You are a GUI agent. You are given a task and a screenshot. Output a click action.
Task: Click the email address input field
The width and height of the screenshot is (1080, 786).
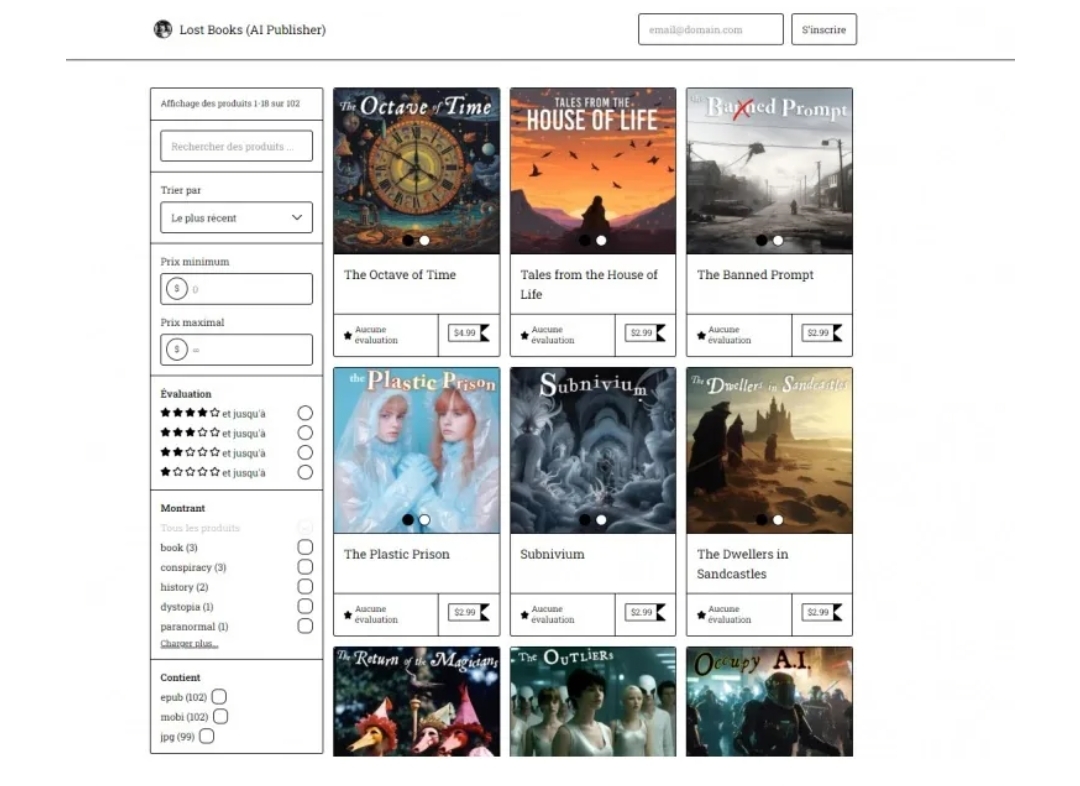click(x=710, y=29)
